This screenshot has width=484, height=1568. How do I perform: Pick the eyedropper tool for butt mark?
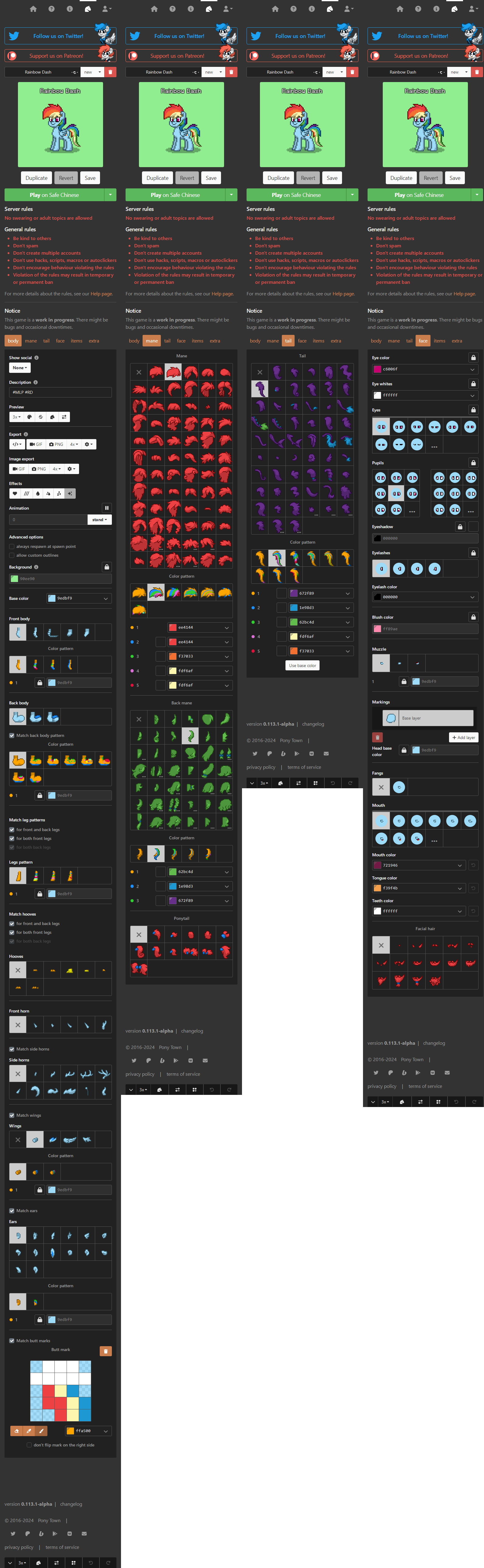(x=29, y=1430)
